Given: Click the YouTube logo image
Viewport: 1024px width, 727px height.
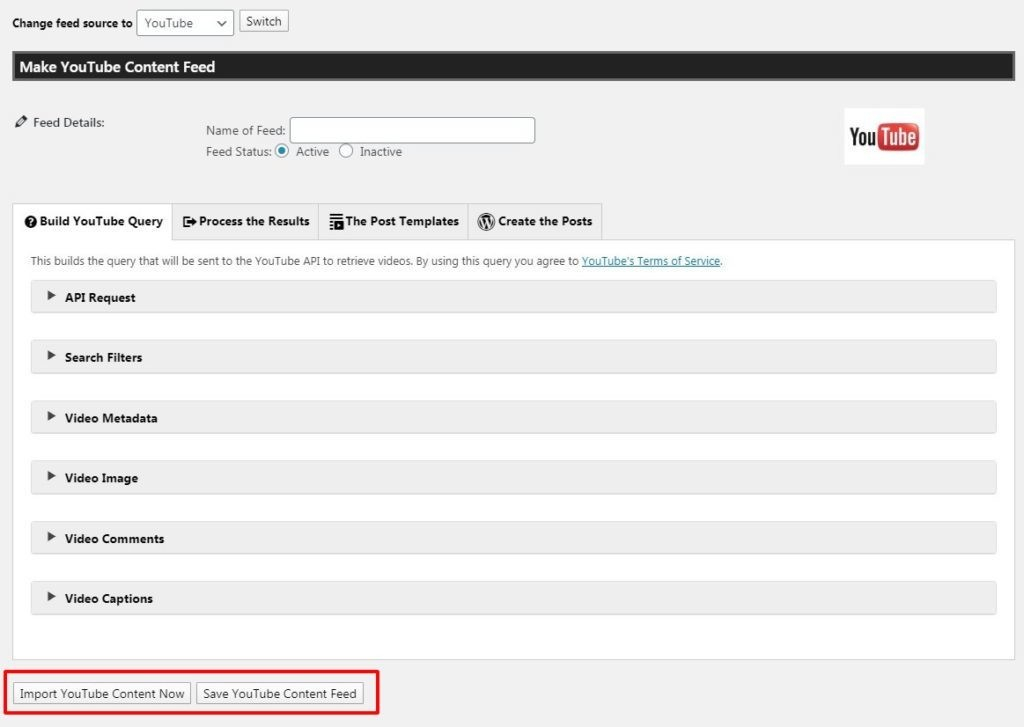Looking at the screenshot, I should coord(884,136).
